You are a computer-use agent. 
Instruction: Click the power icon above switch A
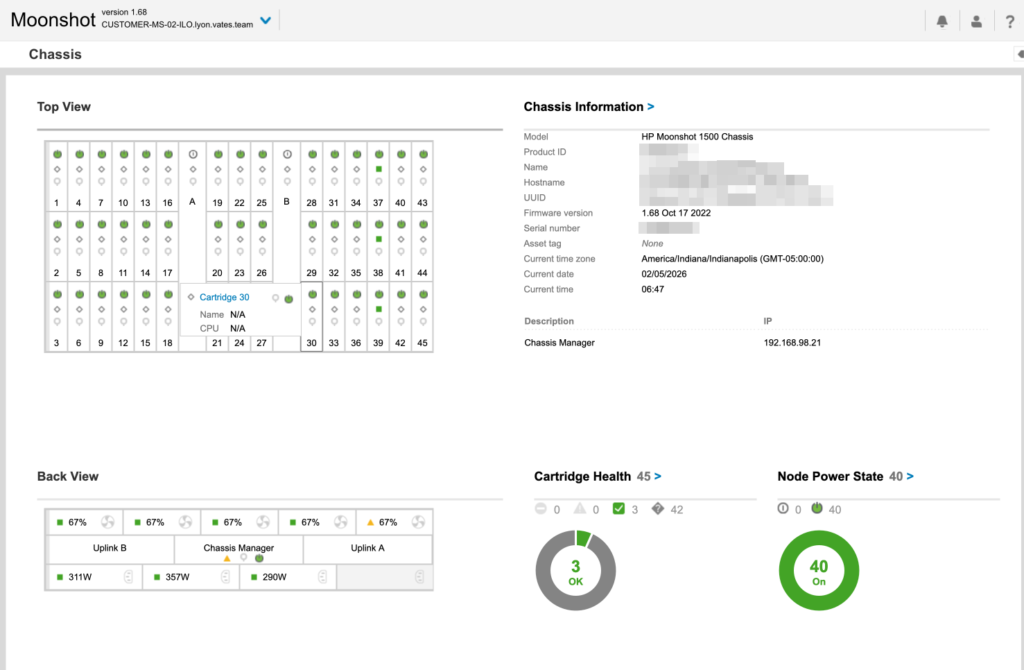pyautogui.click(x=193, y=154)
